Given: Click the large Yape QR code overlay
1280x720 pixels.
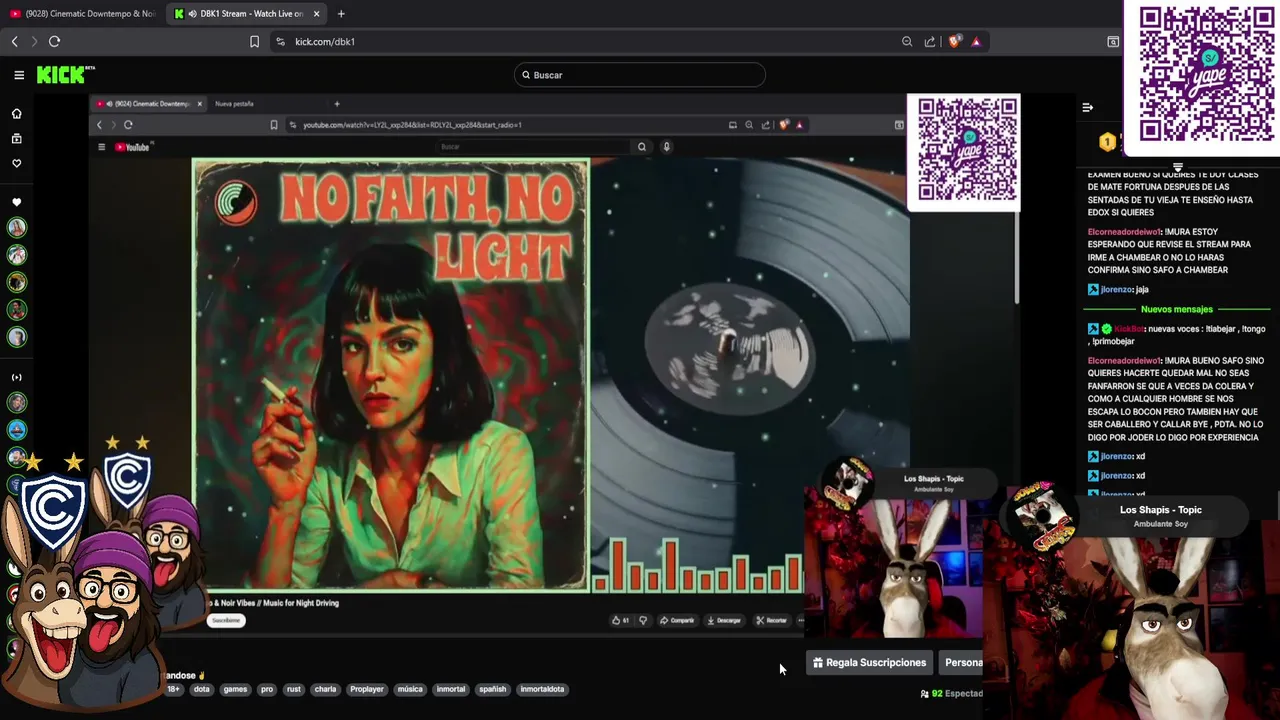Looking at the screenshot, I should pos(1205,75).
